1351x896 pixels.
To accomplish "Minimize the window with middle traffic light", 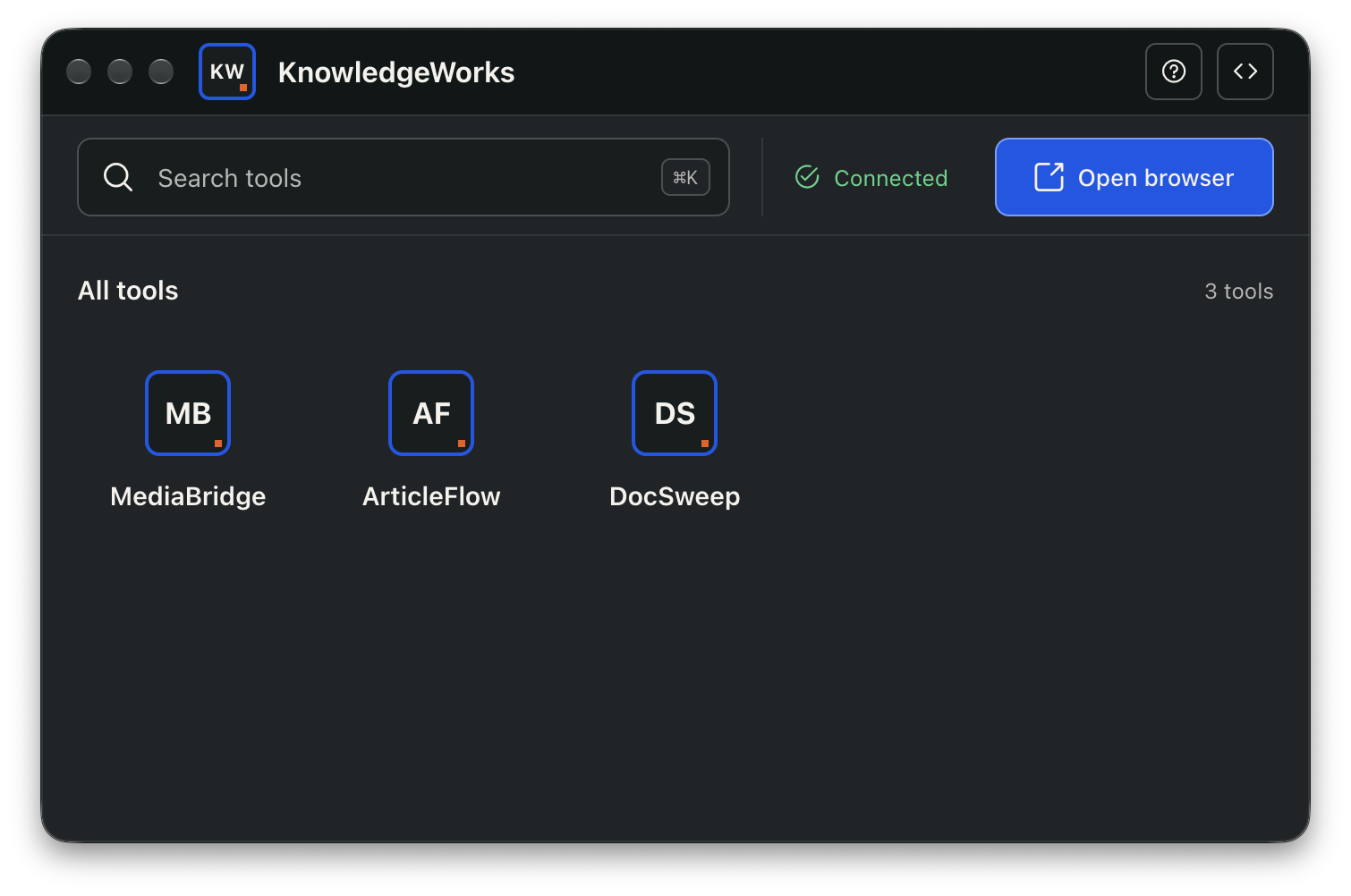I will point(120,72).
